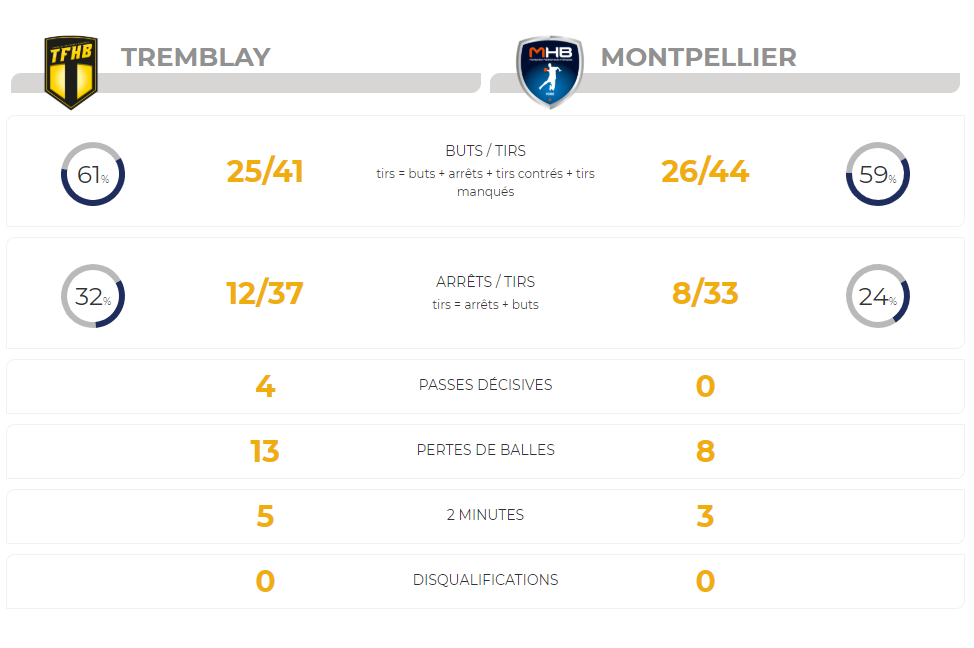Click Tremblay's 13 lost balls value
The image size is (974, 648).
(x=265, y=452)
